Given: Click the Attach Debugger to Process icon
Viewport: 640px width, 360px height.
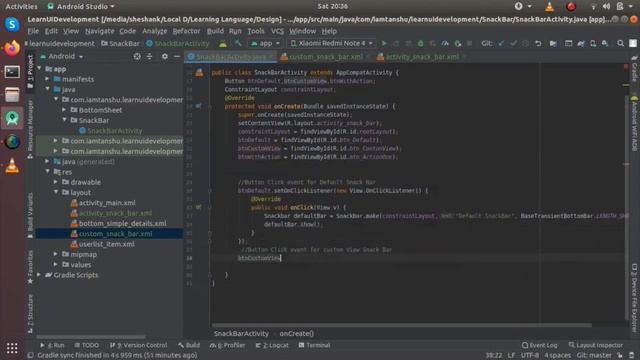Looking at the screenshot, I should click(x=458, y=43).
